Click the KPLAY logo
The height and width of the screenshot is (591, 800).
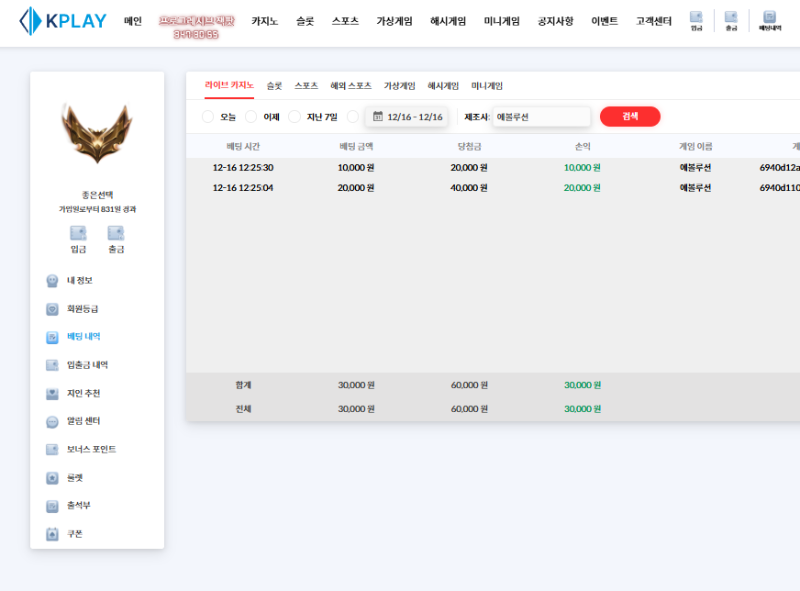click(62, 21)
